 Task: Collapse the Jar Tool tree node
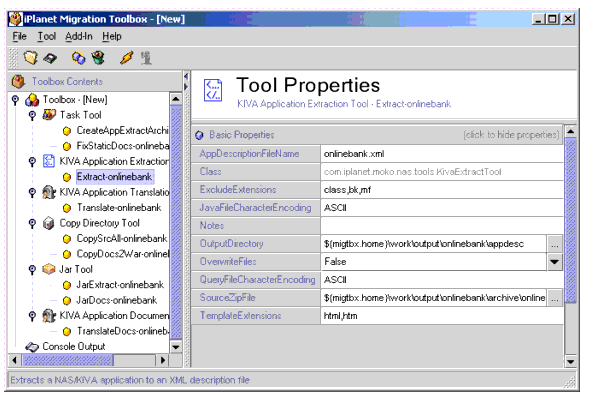pos(33,269)
